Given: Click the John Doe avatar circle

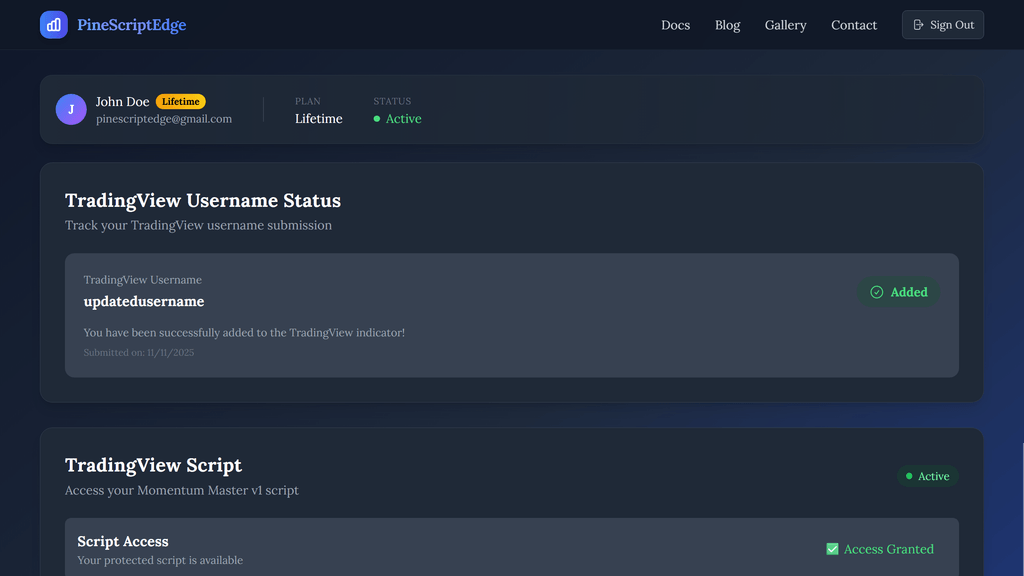Looking at the screenshot, I should point(71,110).
